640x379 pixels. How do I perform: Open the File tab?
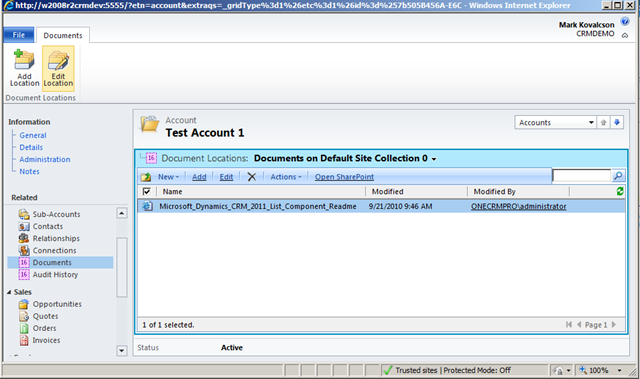(19, 35)
